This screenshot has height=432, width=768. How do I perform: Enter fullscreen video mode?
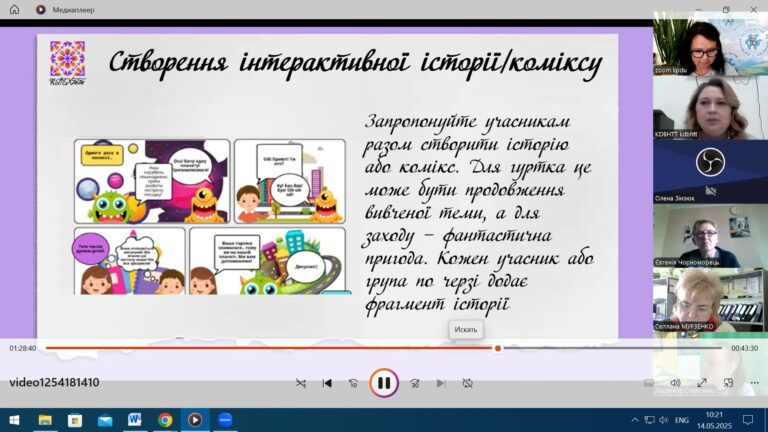coord(702,383)
